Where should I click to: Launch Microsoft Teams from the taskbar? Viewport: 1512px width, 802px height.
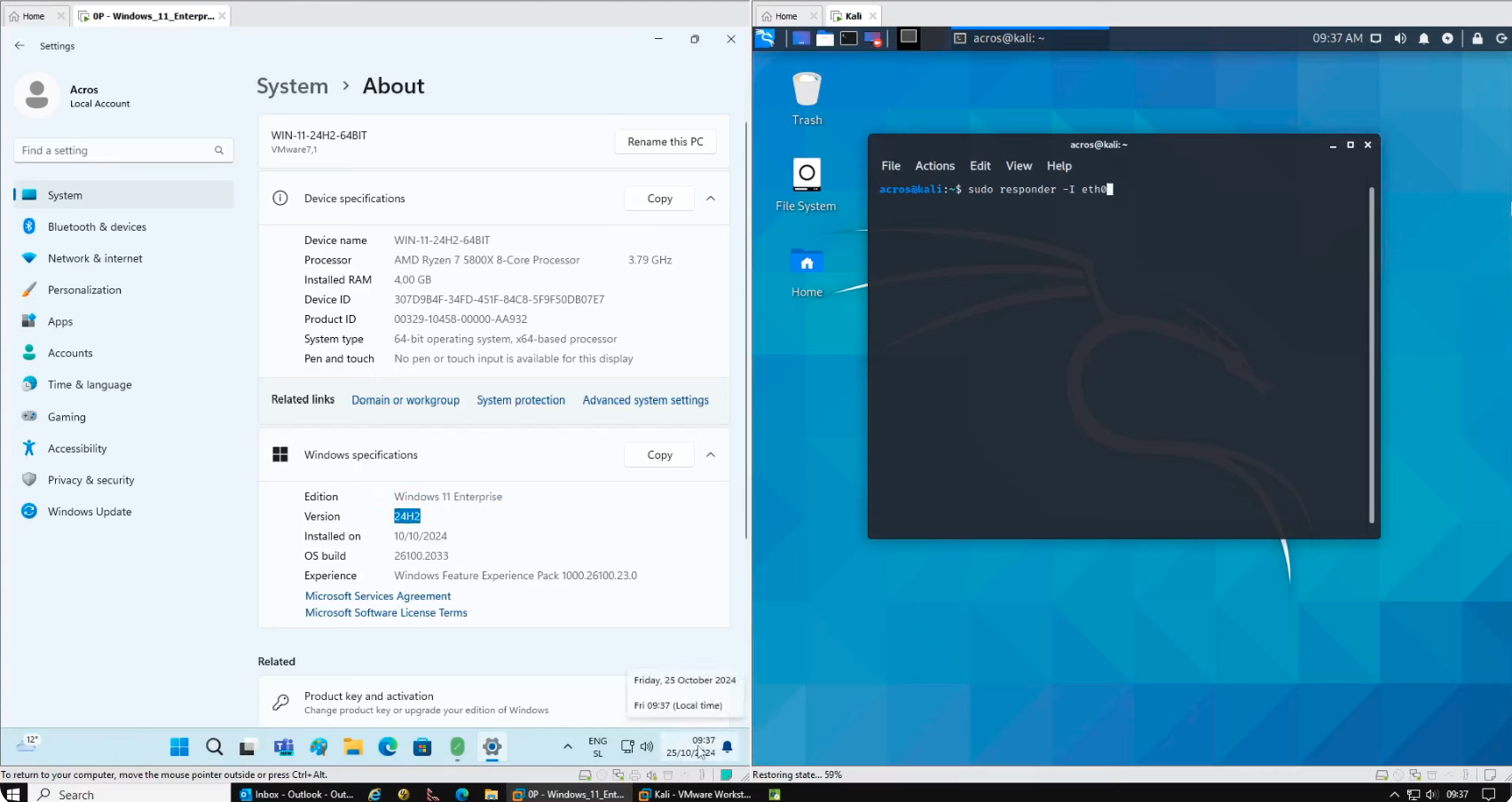(283, 747)
